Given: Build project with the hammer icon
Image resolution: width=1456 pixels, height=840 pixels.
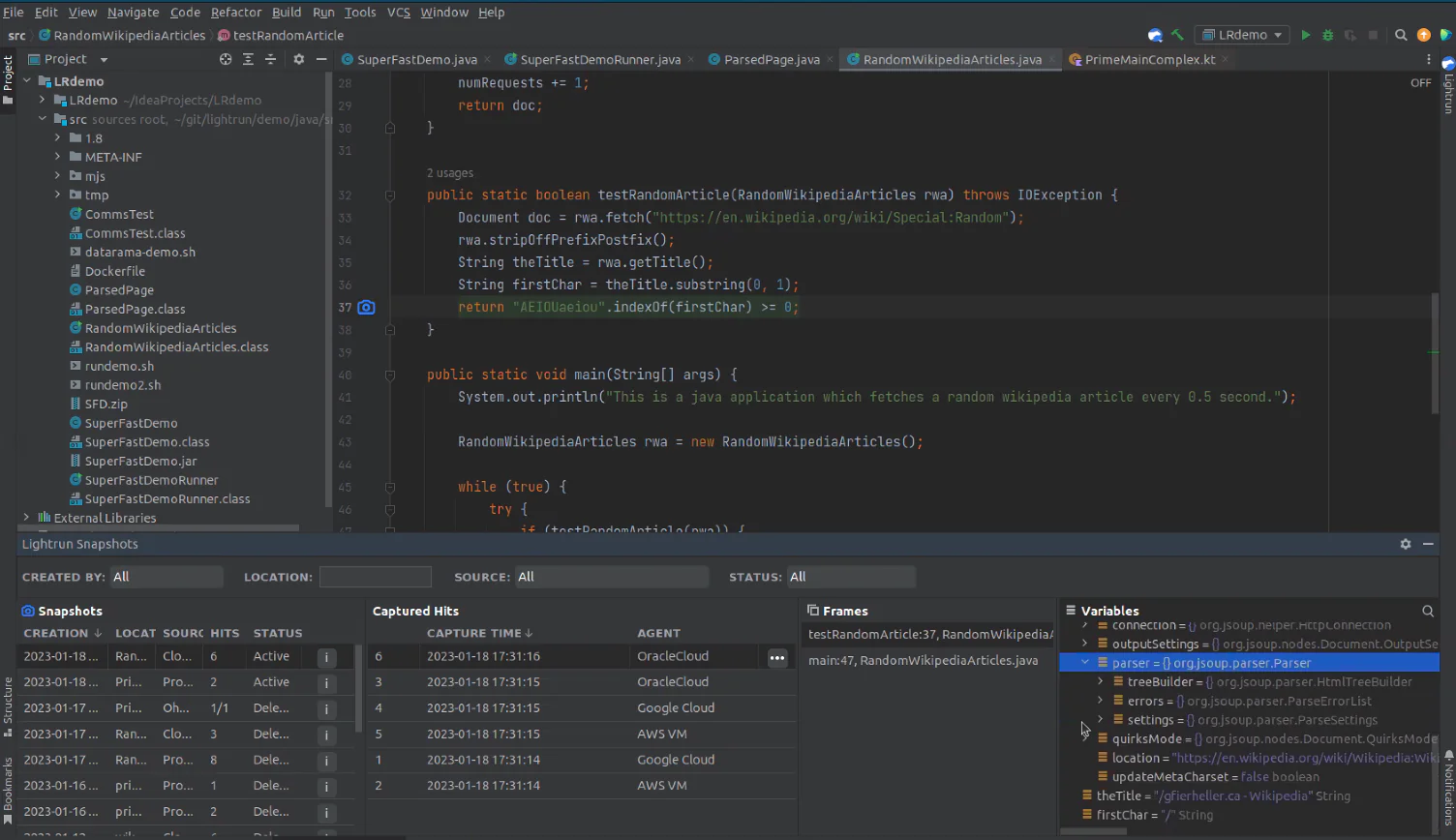Looking at the screenshot, I should coord(1177,35).
